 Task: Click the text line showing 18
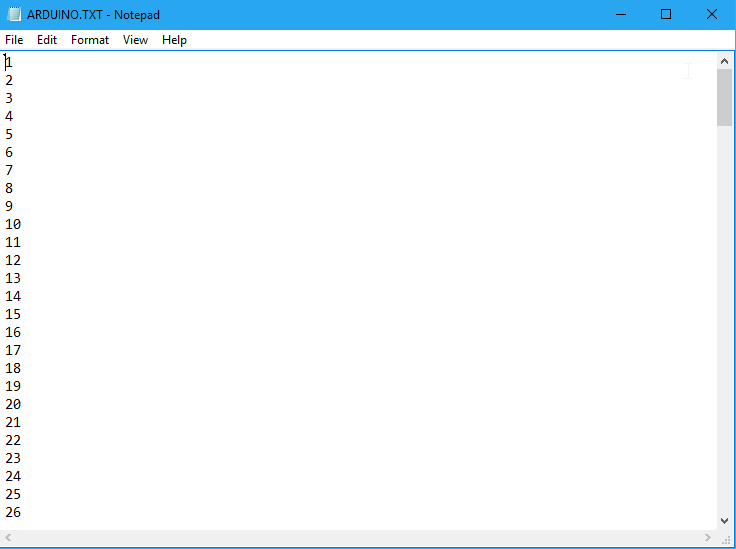pos(13,368)
